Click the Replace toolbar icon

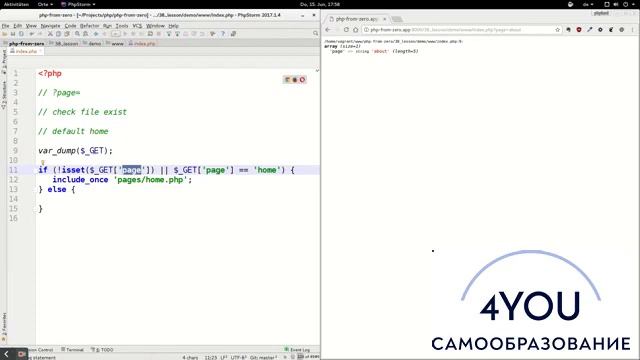(85, 34)
